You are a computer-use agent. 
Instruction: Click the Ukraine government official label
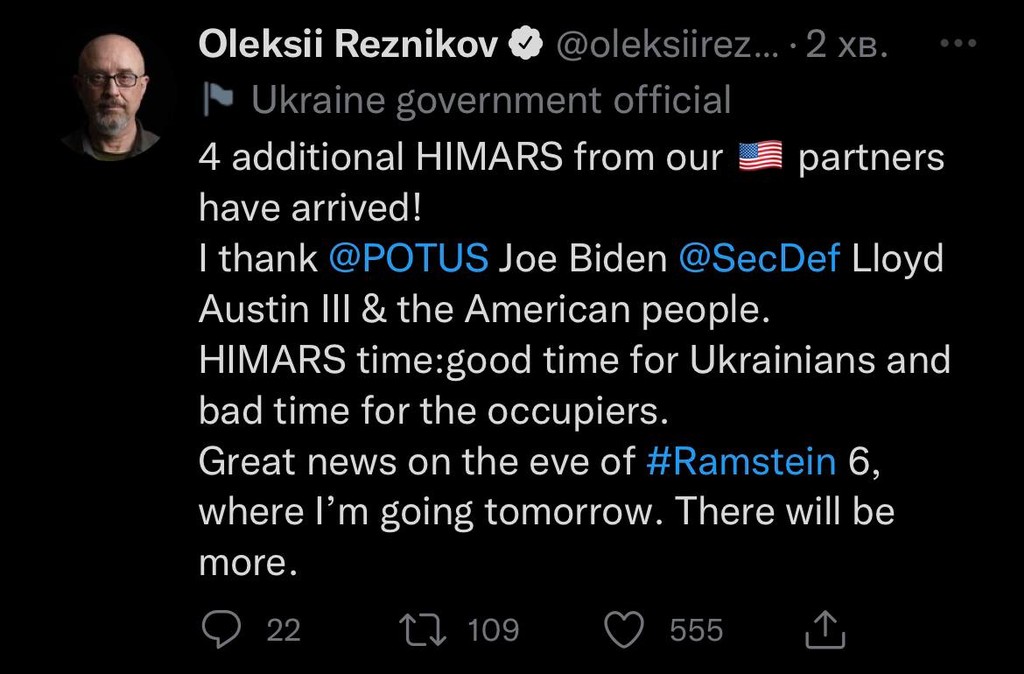pyautogui.click(x=490, y=99)
